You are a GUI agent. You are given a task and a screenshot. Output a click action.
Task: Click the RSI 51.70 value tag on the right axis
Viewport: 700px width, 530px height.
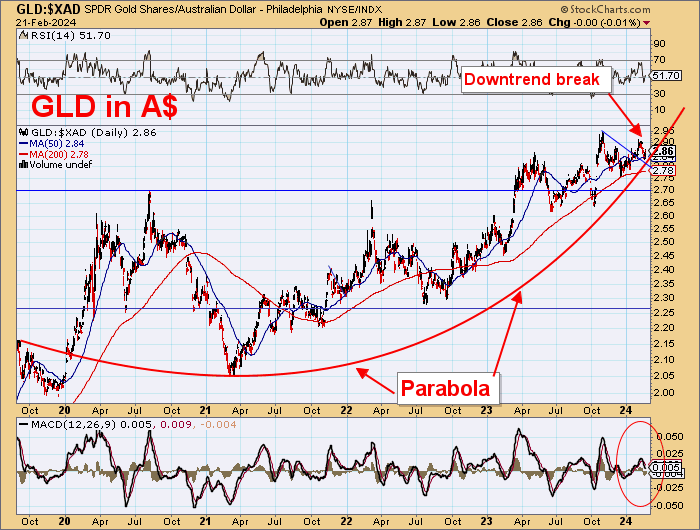(666, 76)
